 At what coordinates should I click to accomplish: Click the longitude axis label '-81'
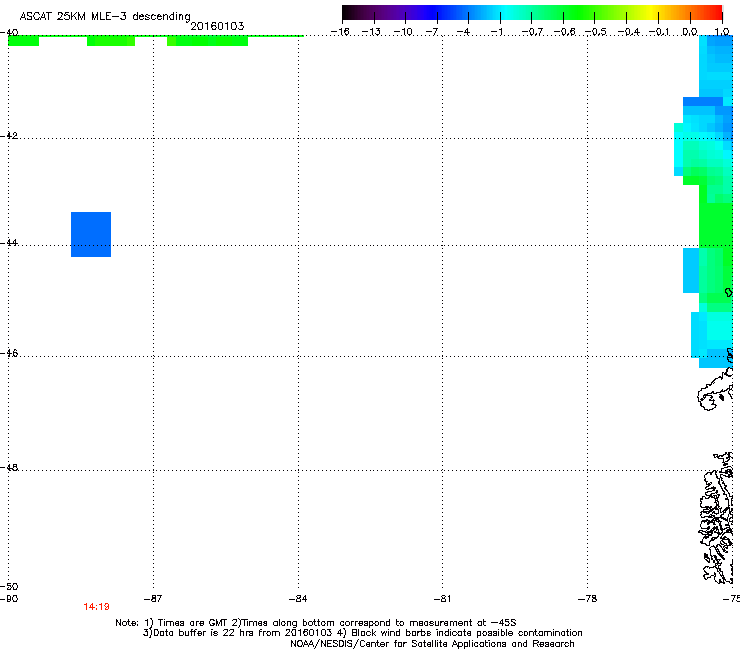click(442, 599)
